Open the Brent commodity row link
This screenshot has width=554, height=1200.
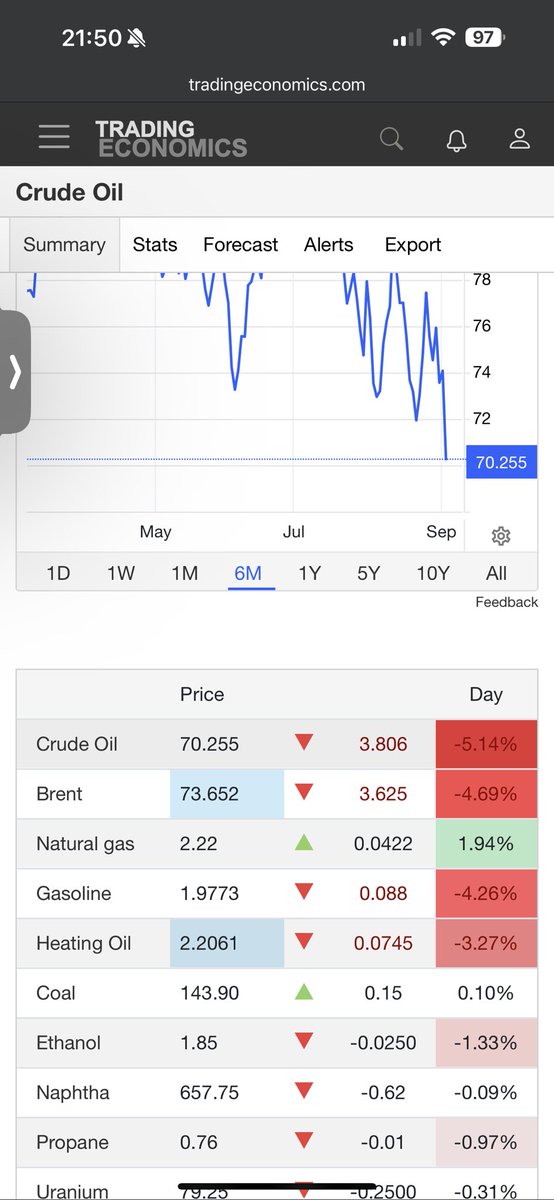(59, 794)
